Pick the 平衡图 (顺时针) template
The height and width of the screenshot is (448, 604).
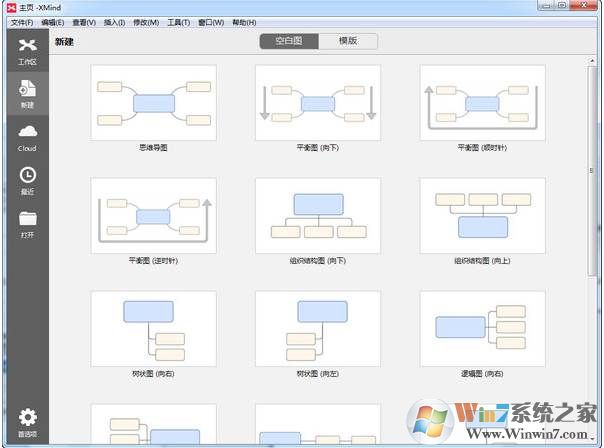pos(482,103)
